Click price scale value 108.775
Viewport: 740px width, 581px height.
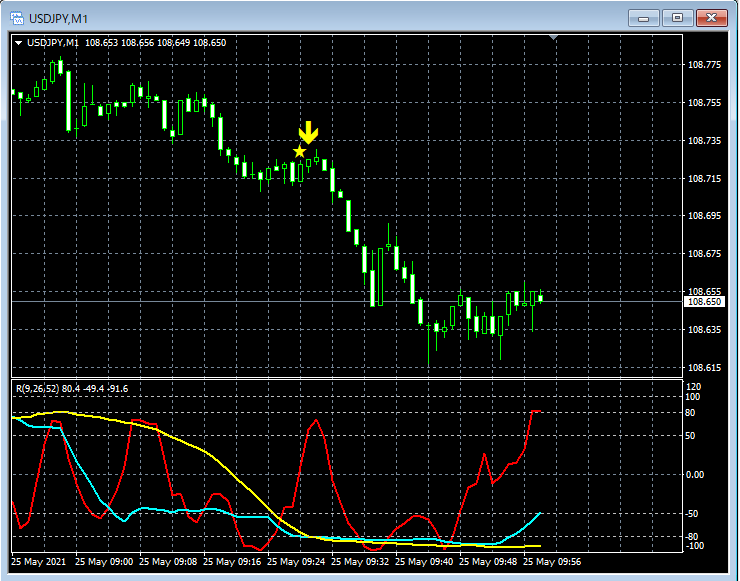tap(705, 65)
